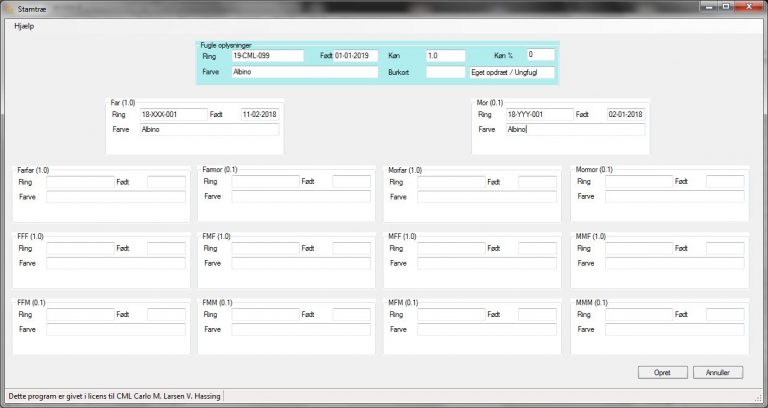Click the MMF Født field
768x408 pixels.
[725, 248]
